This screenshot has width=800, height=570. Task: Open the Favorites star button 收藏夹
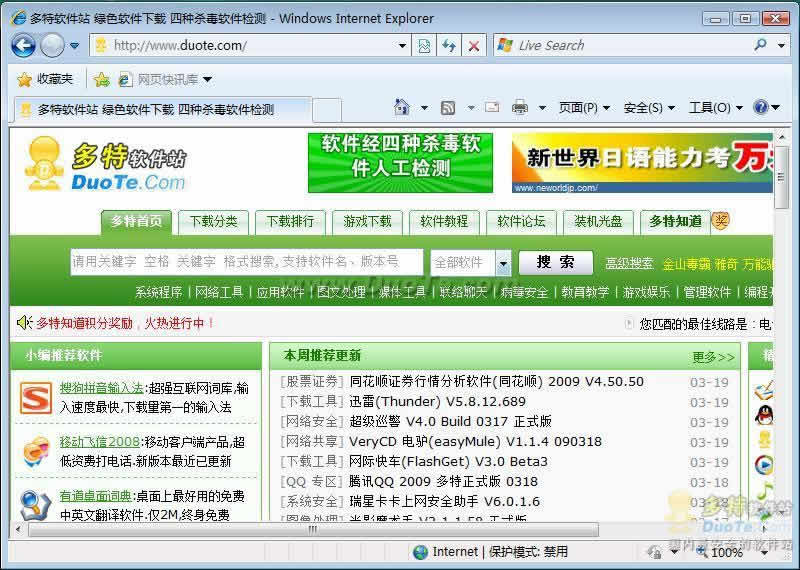tap(45, 79)
